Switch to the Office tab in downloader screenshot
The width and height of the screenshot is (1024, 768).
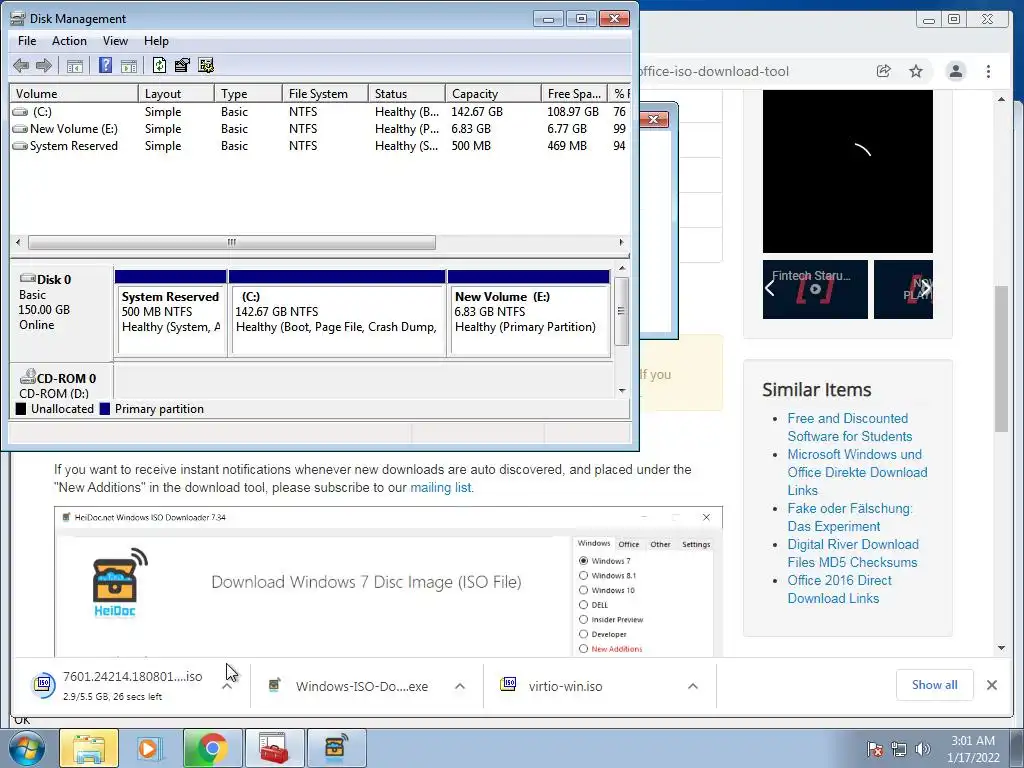[629, 545]
